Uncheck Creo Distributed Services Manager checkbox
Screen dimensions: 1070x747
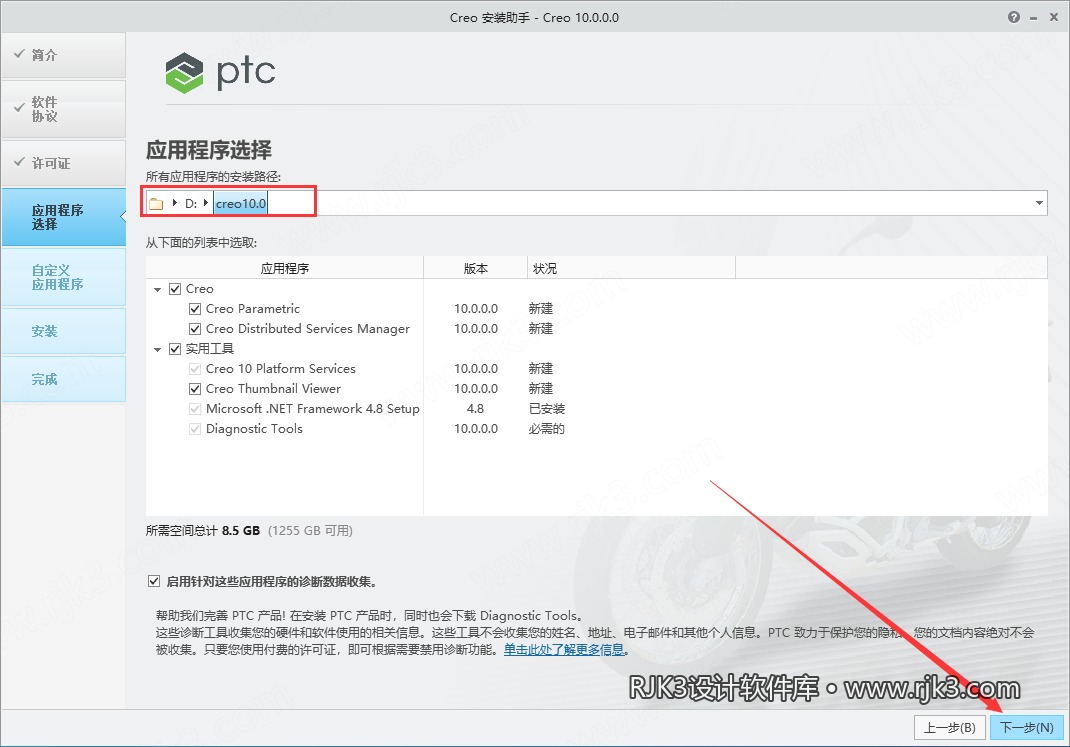[x=194, y=329]
